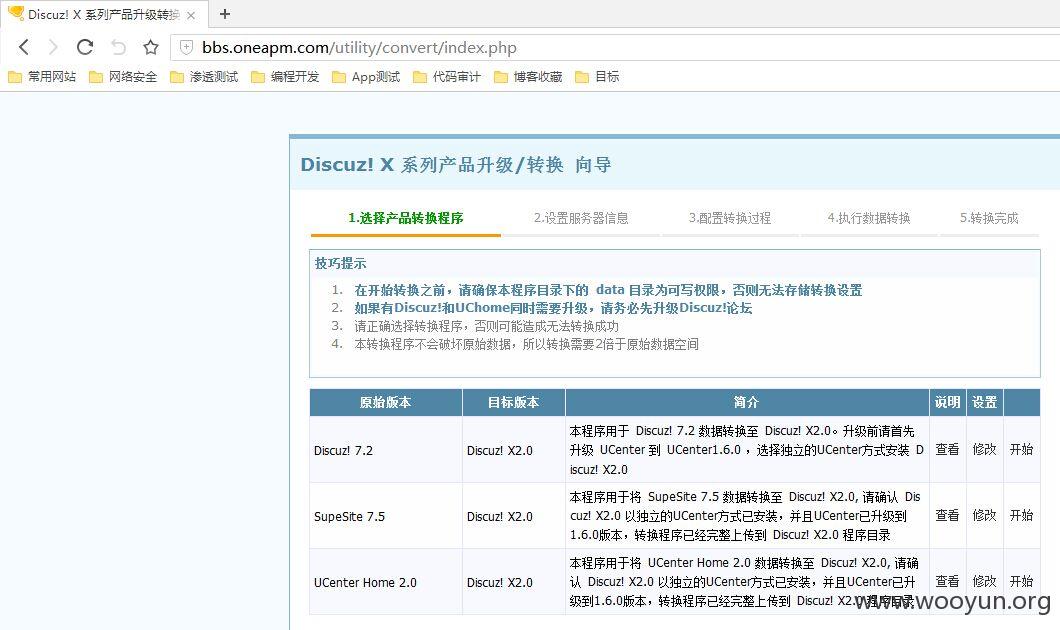Image resolution: width=1060 pixels, height=630 pixels.
Task: Click 开始 for UCenter Home 2.0 row
Action: [1021, 581]
